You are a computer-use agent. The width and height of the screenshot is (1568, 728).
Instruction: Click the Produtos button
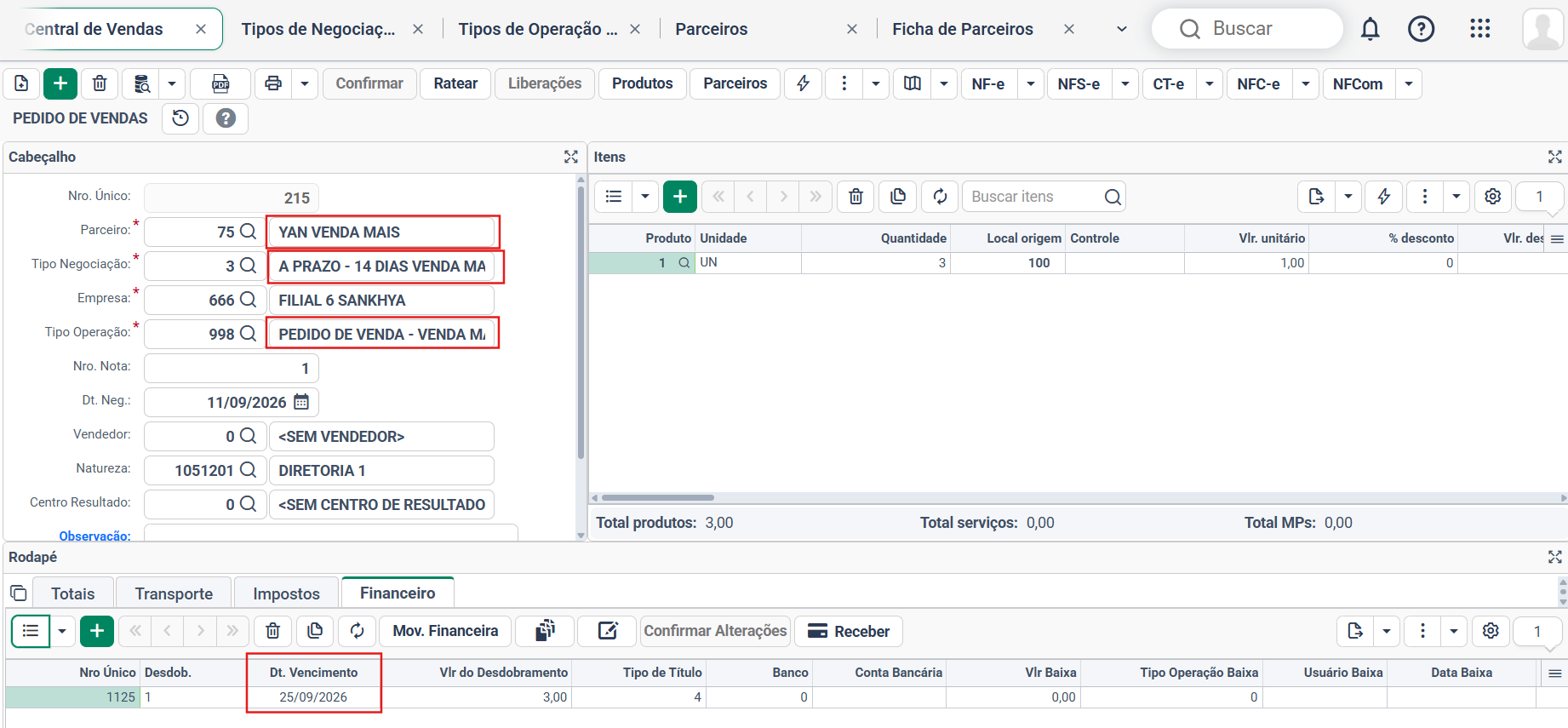(x=643, y=83)
